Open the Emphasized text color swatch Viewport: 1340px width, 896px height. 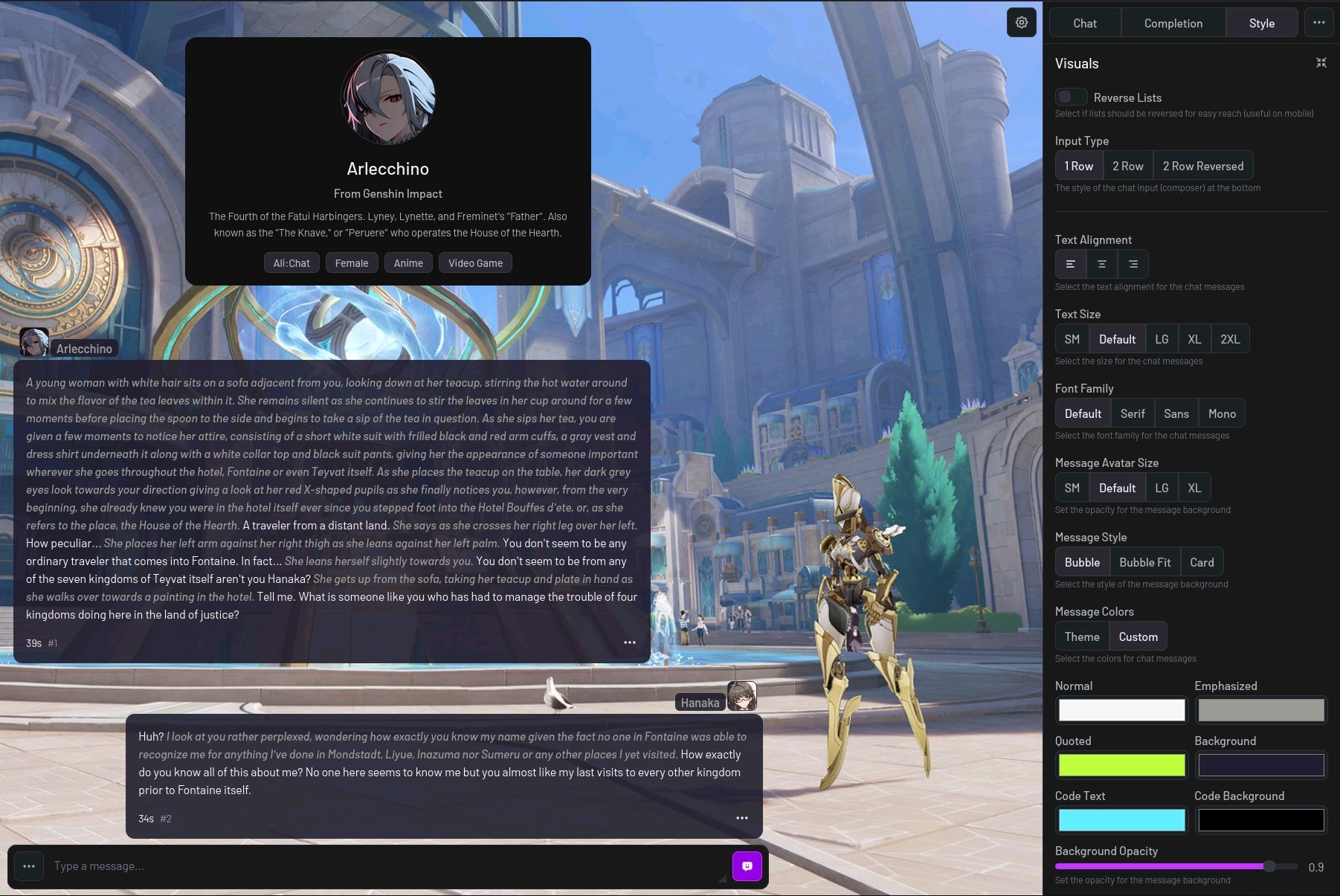click(x=1261, y=710)
